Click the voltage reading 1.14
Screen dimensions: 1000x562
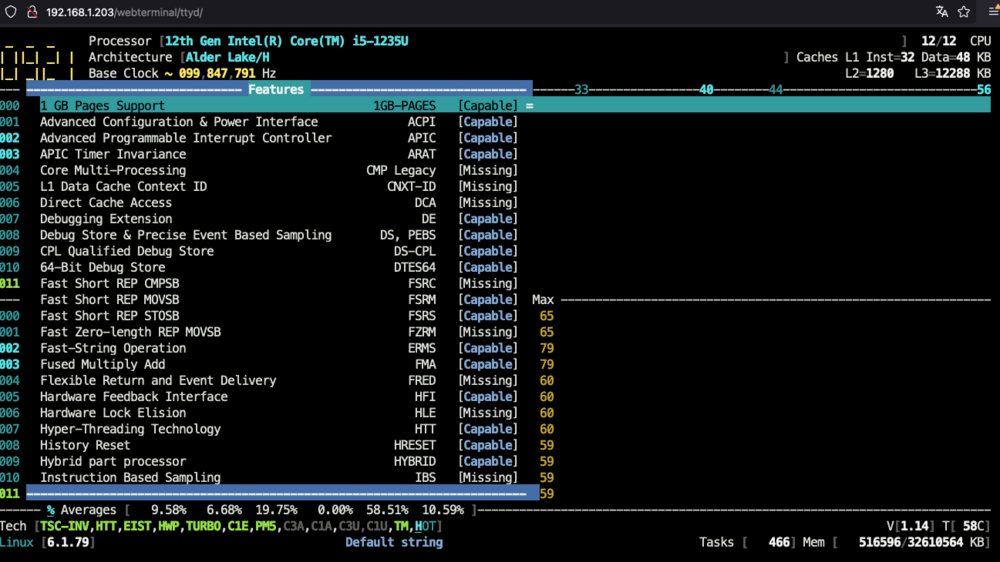(915, 526)
